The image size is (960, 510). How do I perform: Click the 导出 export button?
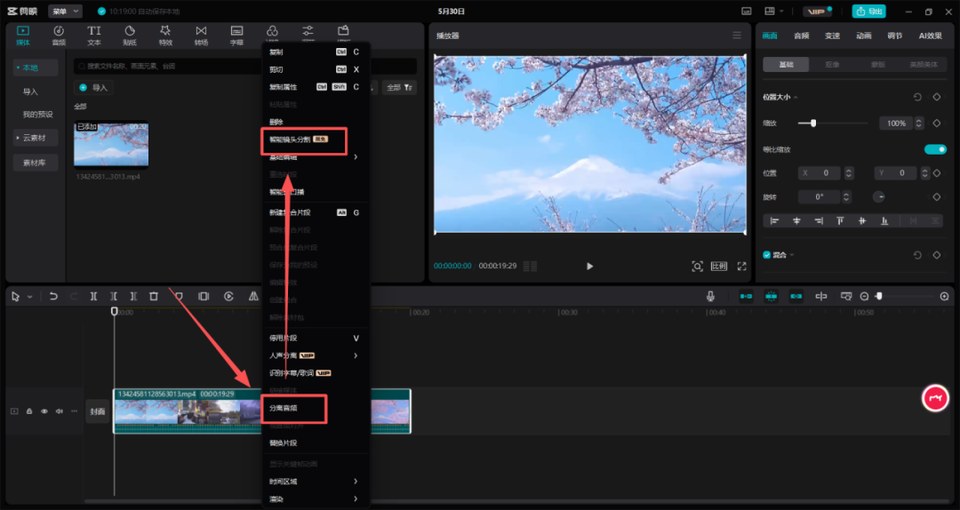(x=869, y=11)
